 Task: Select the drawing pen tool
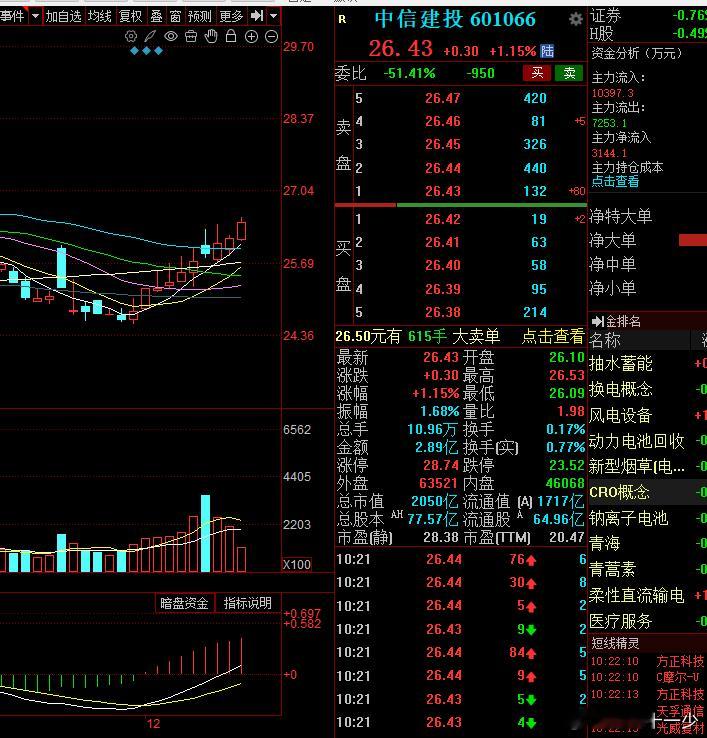[151, 36]
